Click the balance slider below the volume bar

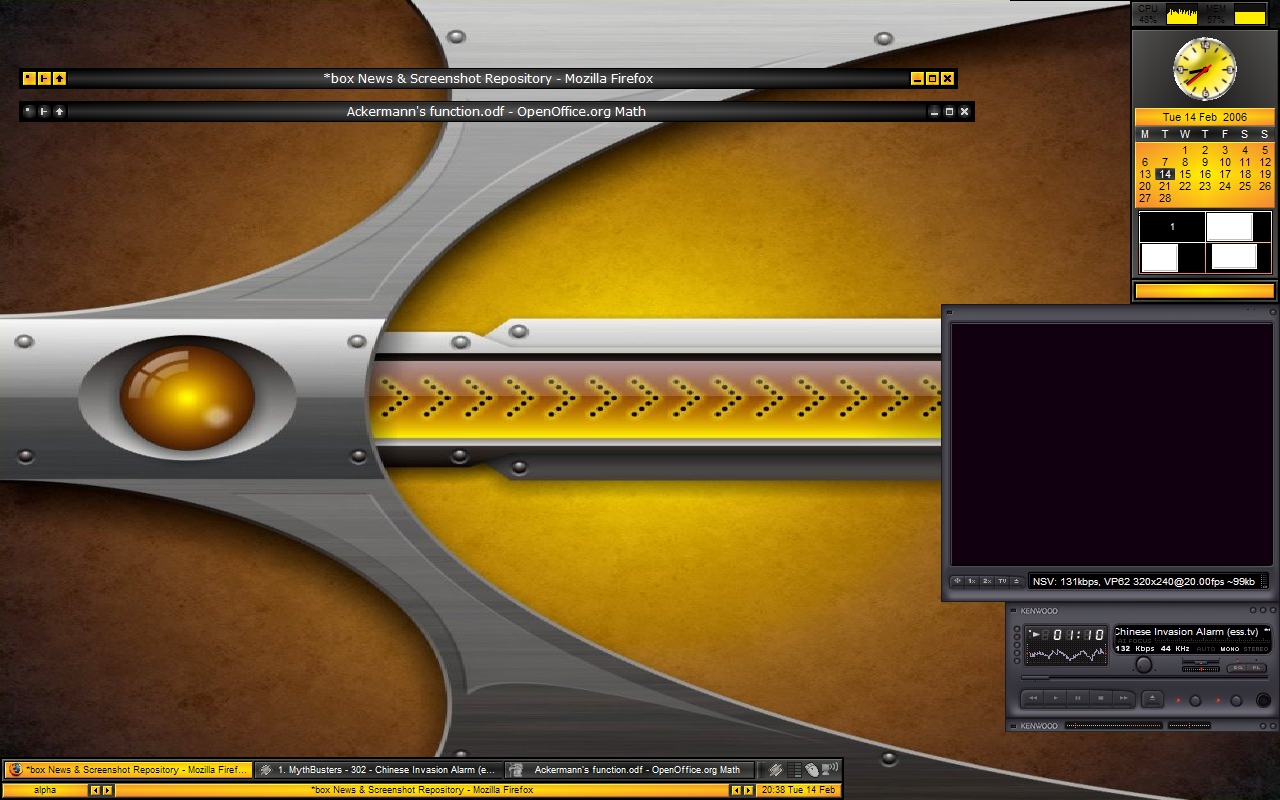(x=1201, y=669)
